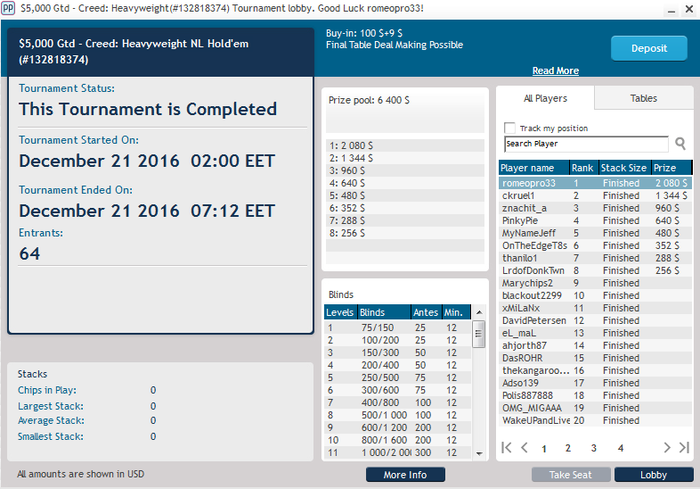Switch to the All Players tab
The image size is (700, 489).
coord(545,98)
